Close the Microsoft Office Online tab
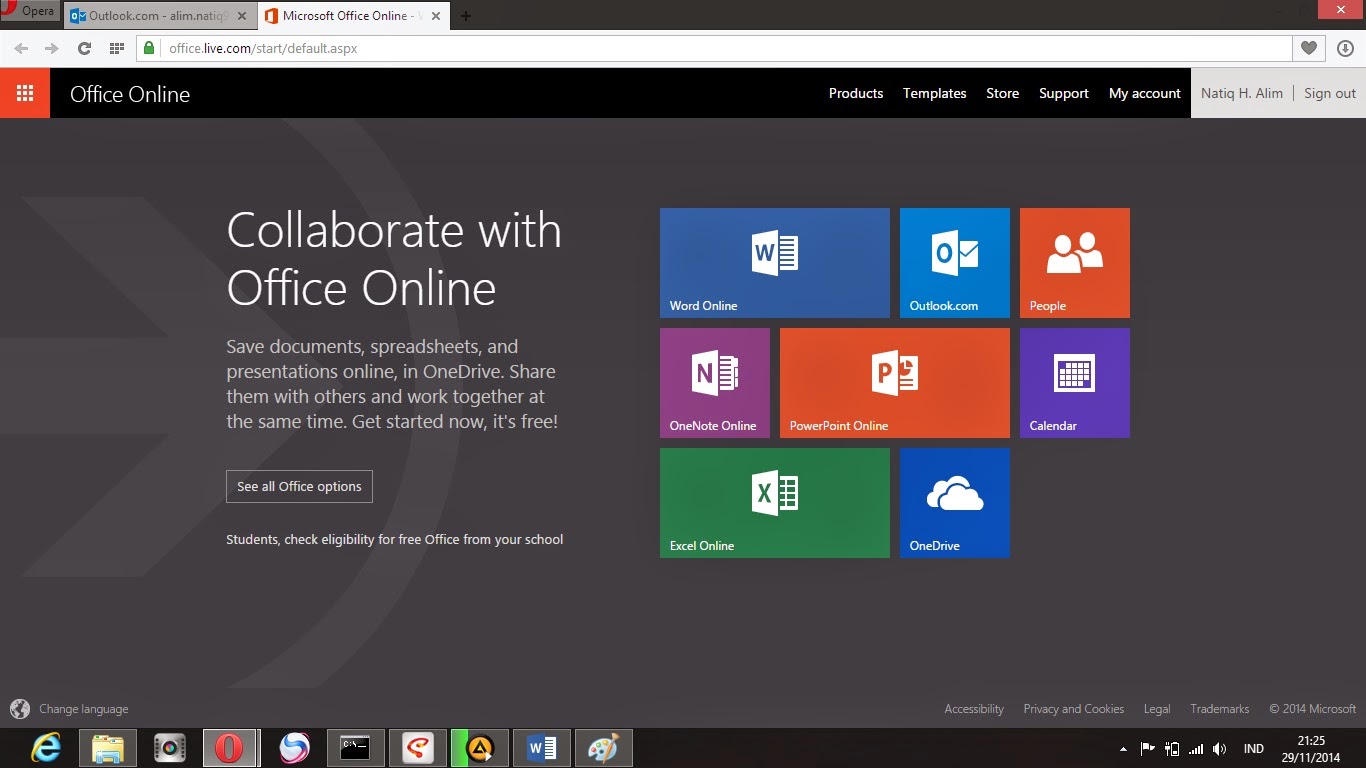This screenshot has width=1366, height=768. pos(435,16)
